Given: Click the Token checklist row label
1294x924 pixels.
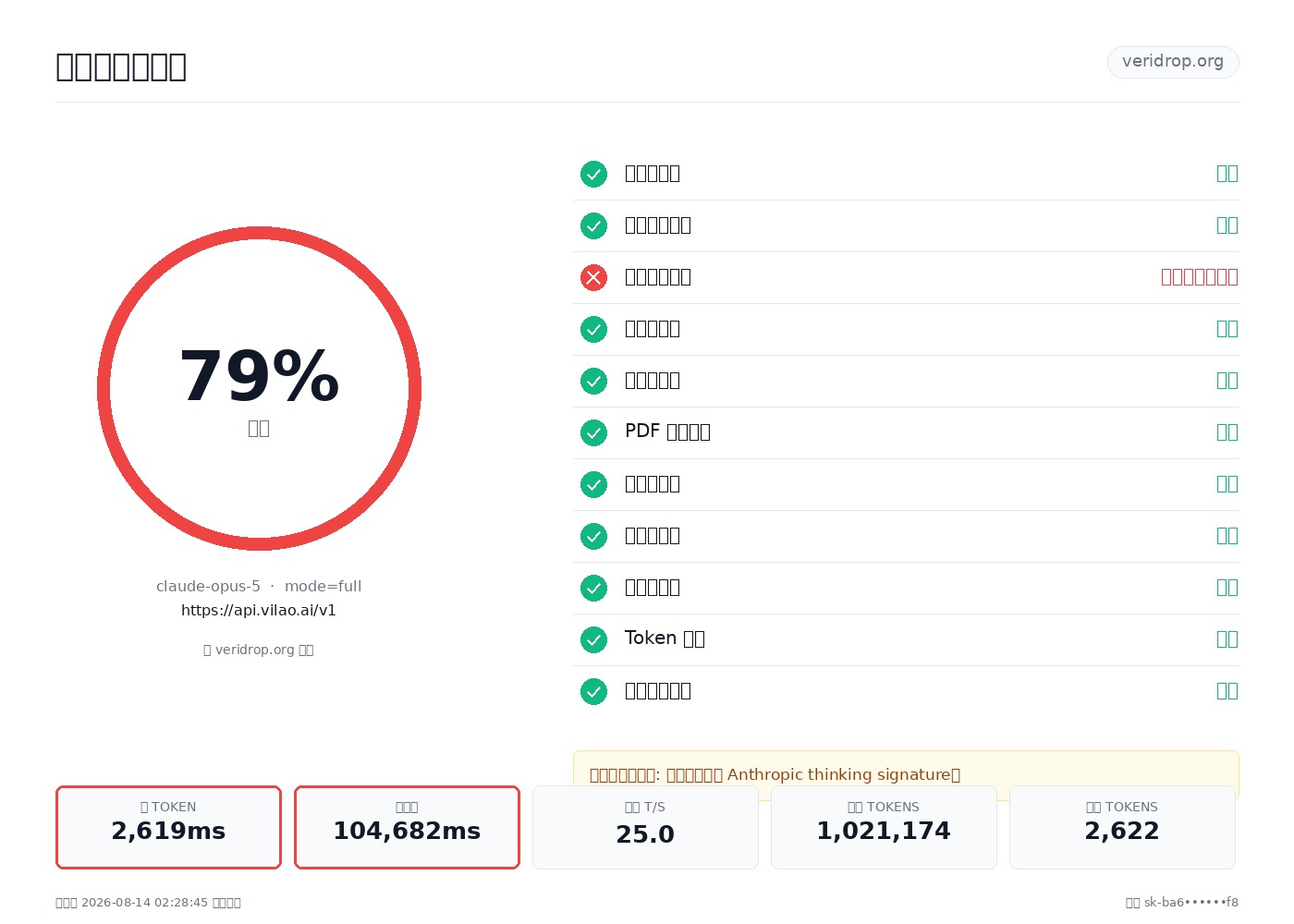Looking at the screenshot, I should (x=665, y=638).
